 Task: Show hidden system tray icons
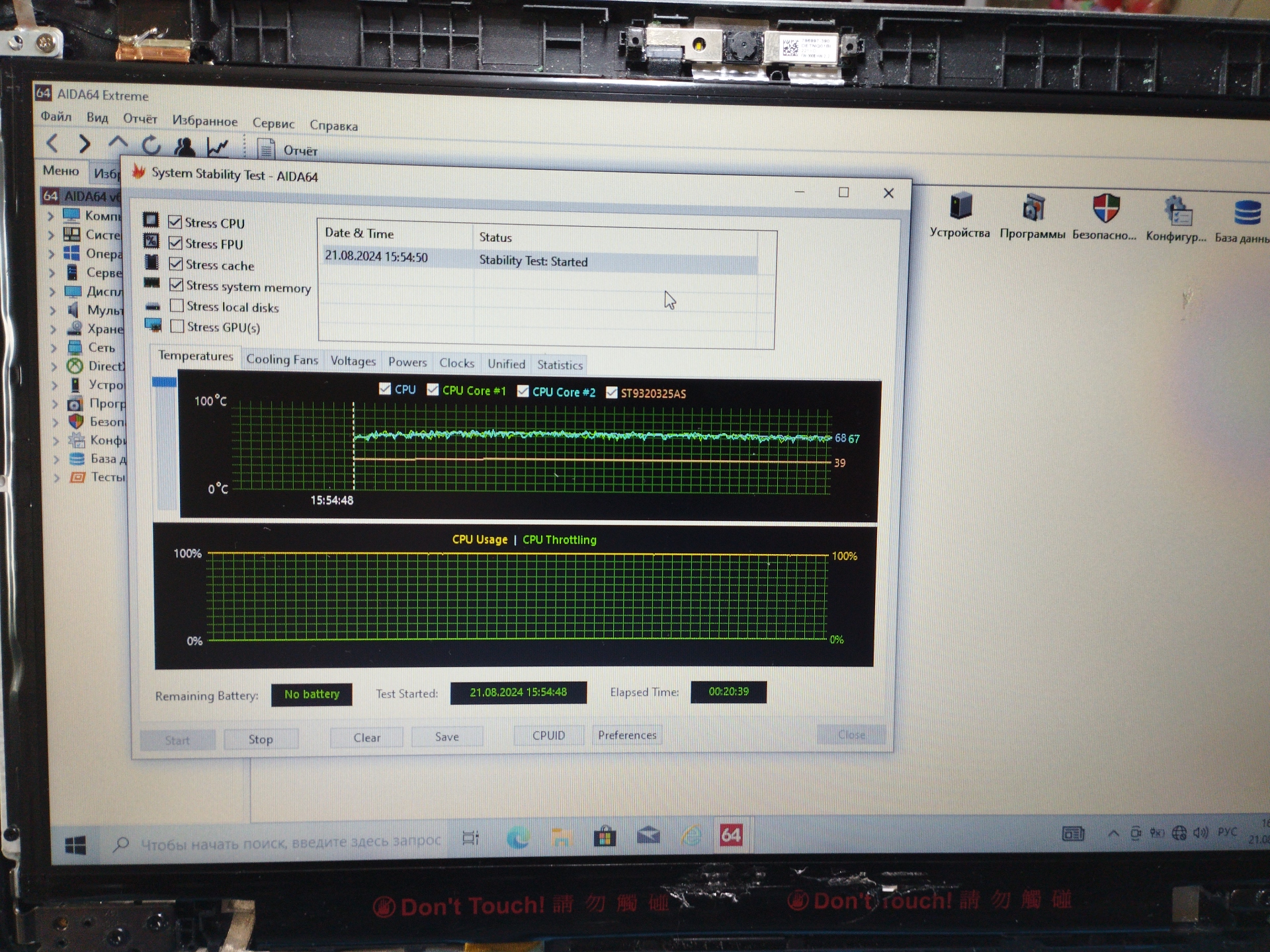point(1114,833)
